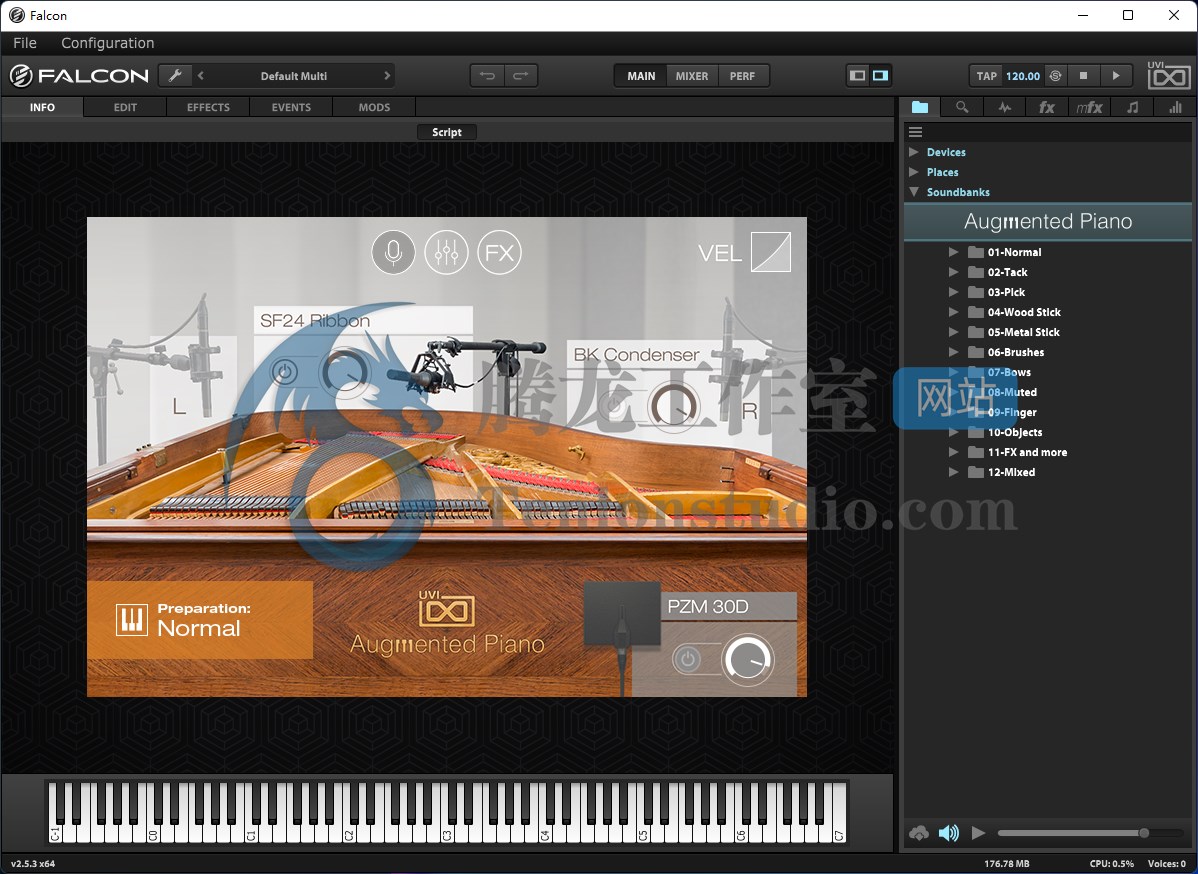Open the search magnifier browser tab
1198x874 pixels.
pos(962,107)
